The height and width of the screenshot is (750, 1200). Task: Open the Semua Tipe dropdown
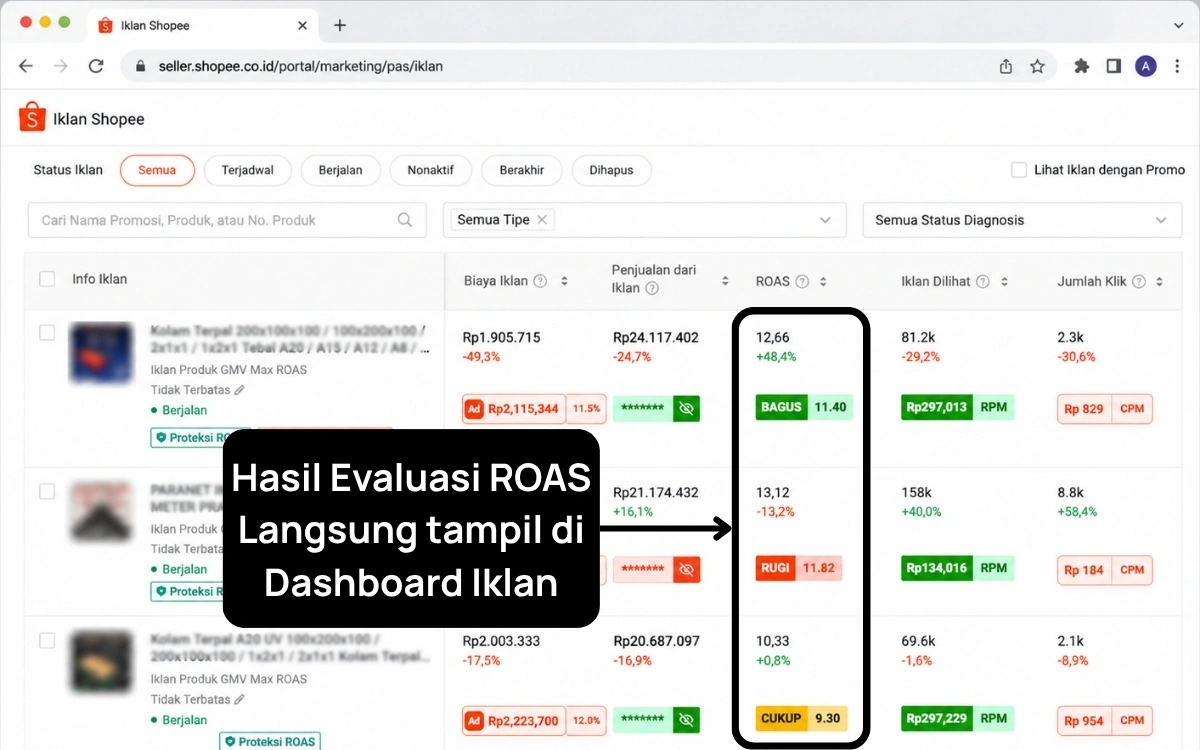(645, 220)
